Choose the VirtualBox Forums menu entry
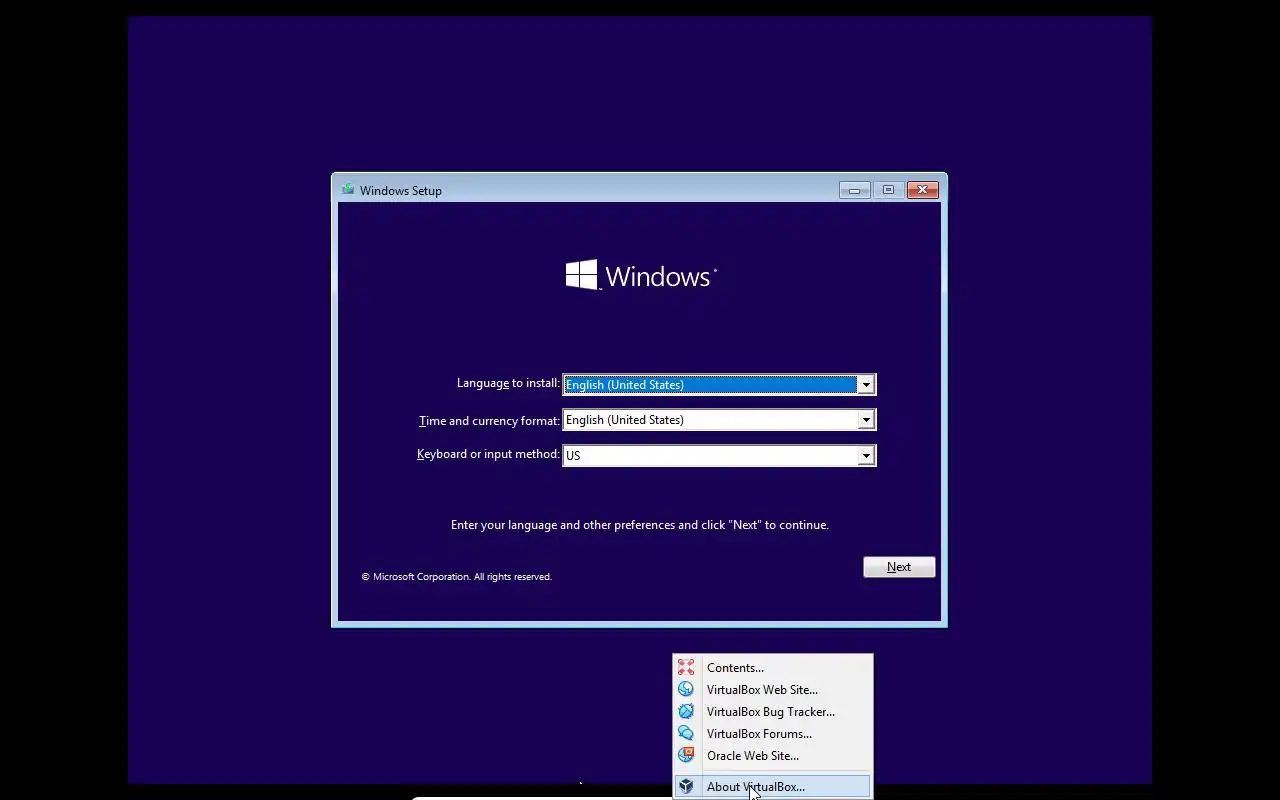The image size is (1280, 800). (773, 734)
